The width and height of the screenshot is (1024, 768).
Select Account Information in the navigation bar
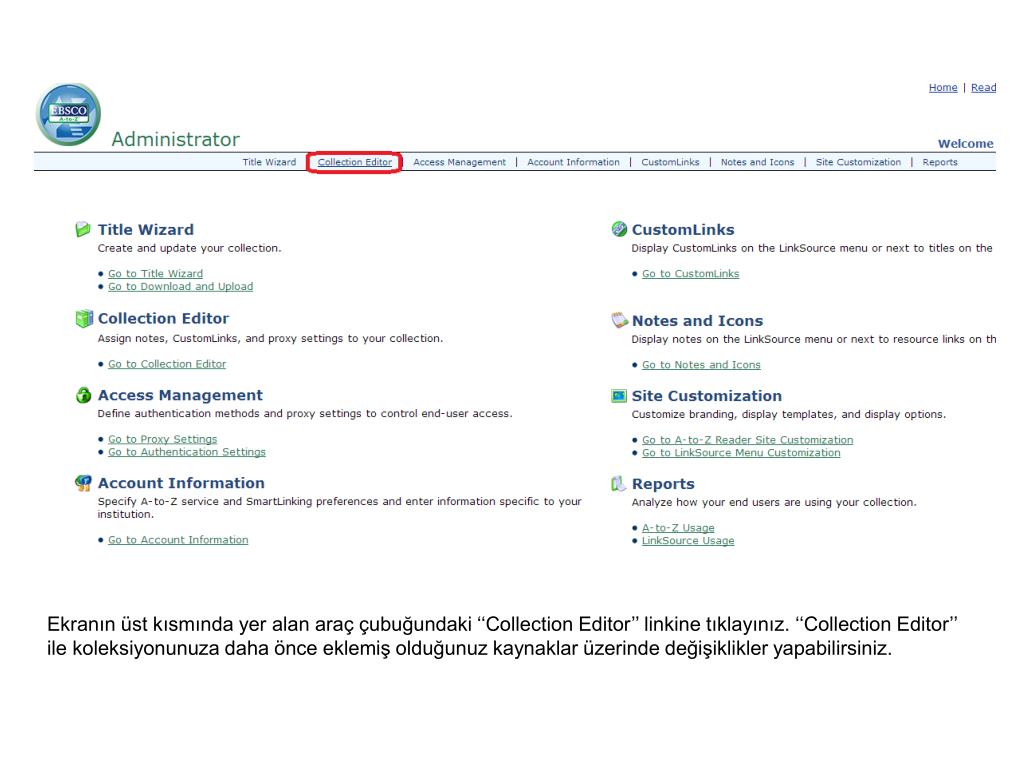(573, 162)
